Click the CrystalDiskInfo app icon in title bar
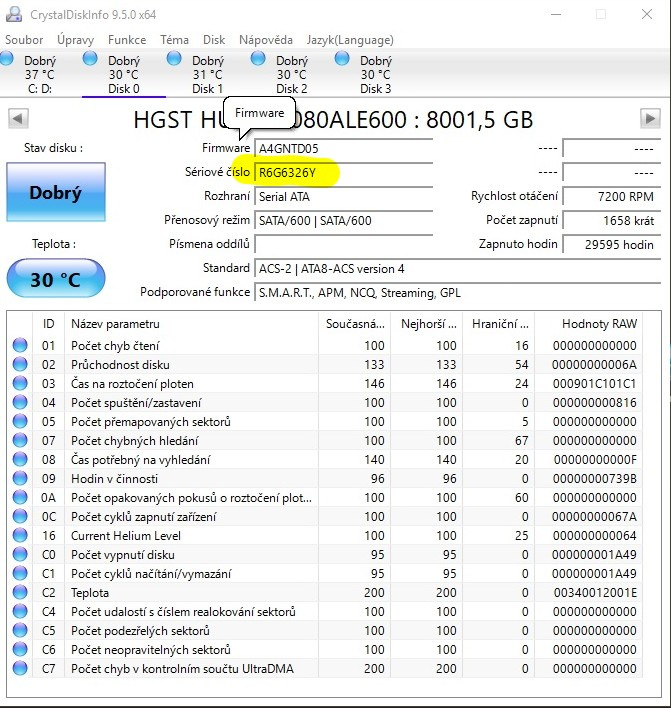 coord(14,14)
